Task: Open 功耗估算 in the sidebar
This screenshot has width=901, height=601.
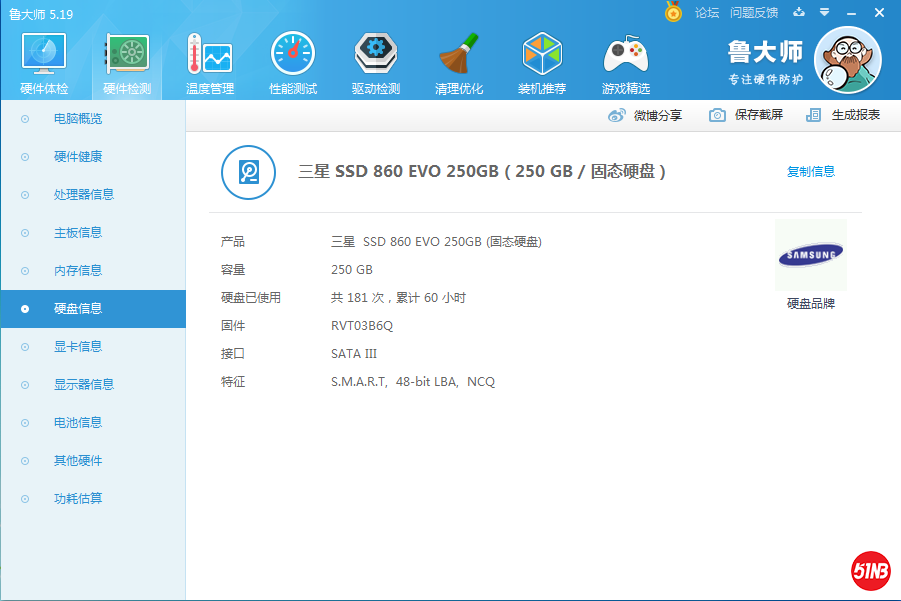Action: pos(78,499)
